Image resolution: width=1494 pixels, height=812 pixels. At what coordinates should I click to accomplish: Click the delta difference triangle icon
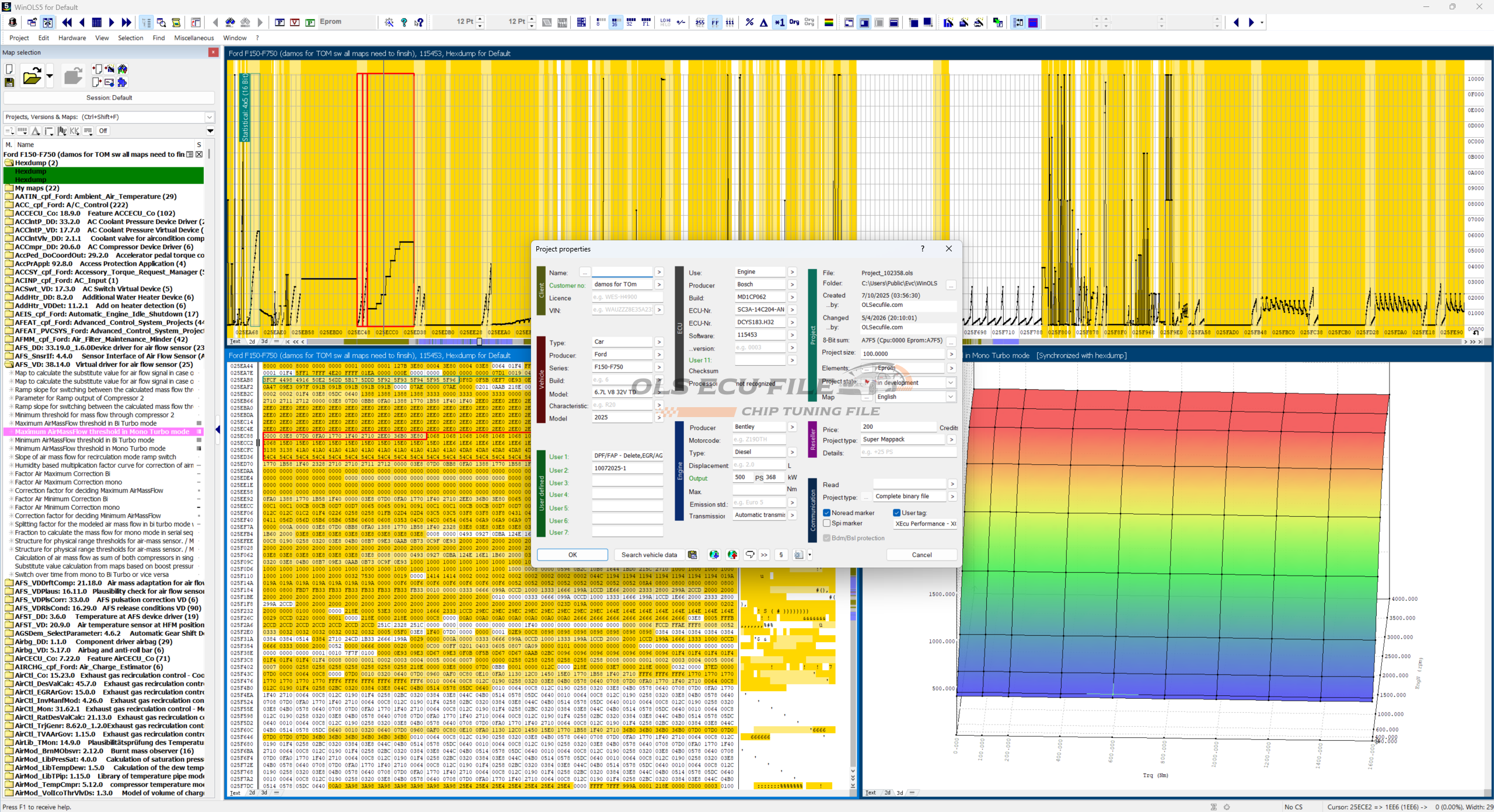coord(764,22)
